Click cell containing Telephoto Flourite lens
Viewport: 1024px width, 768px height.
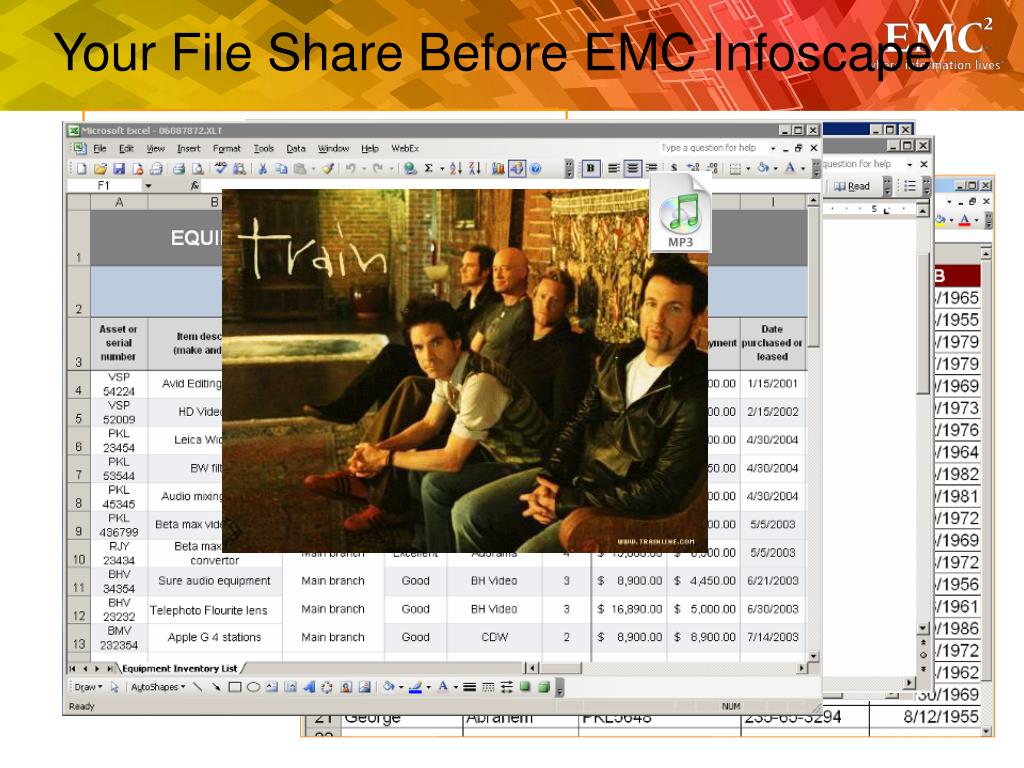[x=214, y=610]
